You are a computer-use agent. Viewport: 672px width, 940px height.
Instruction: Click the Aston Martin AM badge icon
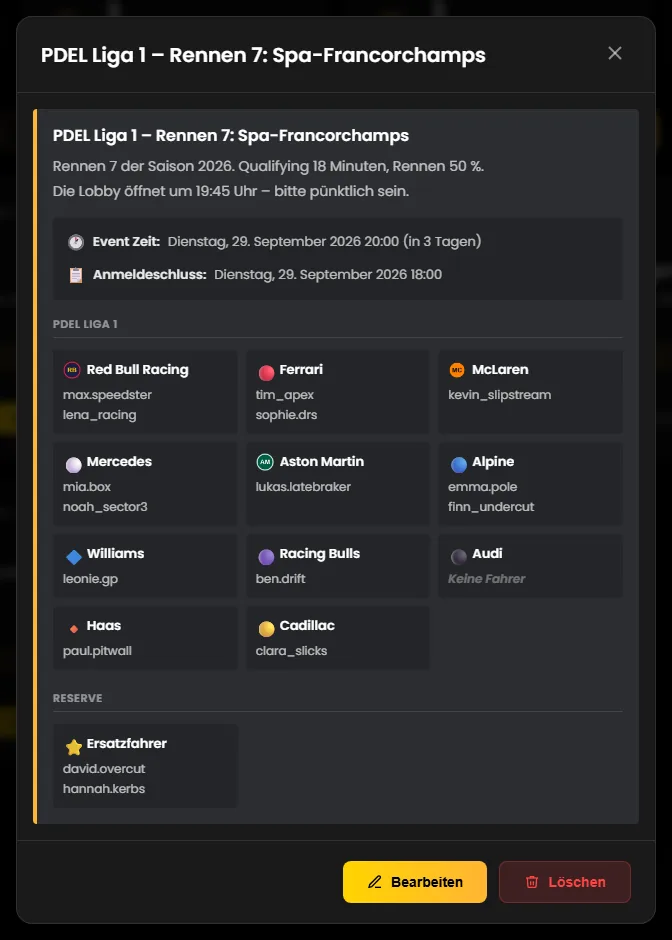(265, 462)
